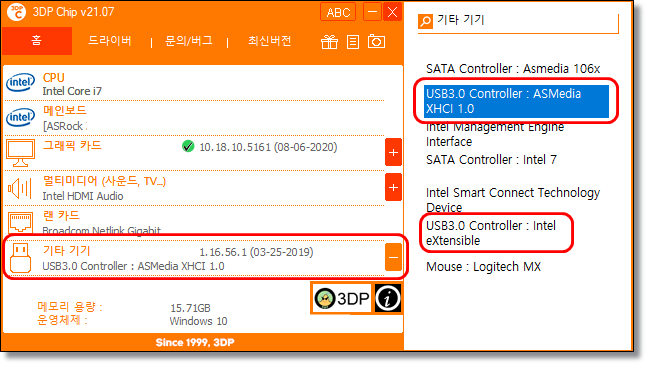Click the magnifier icon in 기타 기기 panel
The image size is (646, 374).
[426, 21]
